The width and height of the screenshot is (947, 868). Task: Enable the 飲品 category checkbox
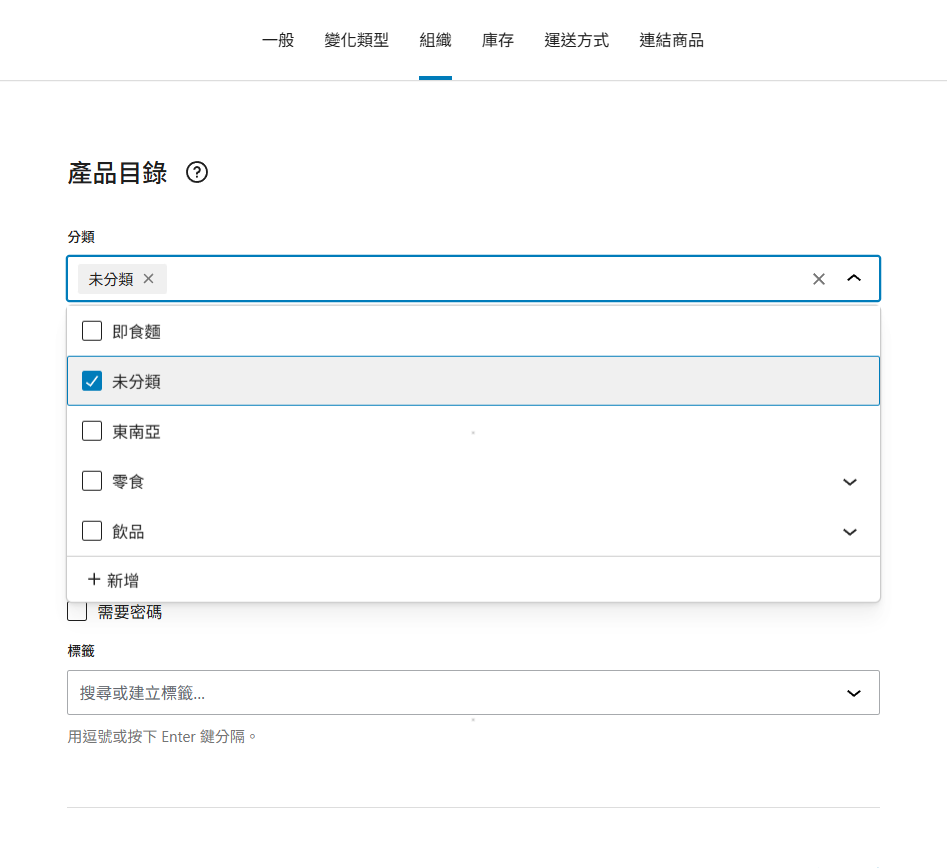coord(92,531)
